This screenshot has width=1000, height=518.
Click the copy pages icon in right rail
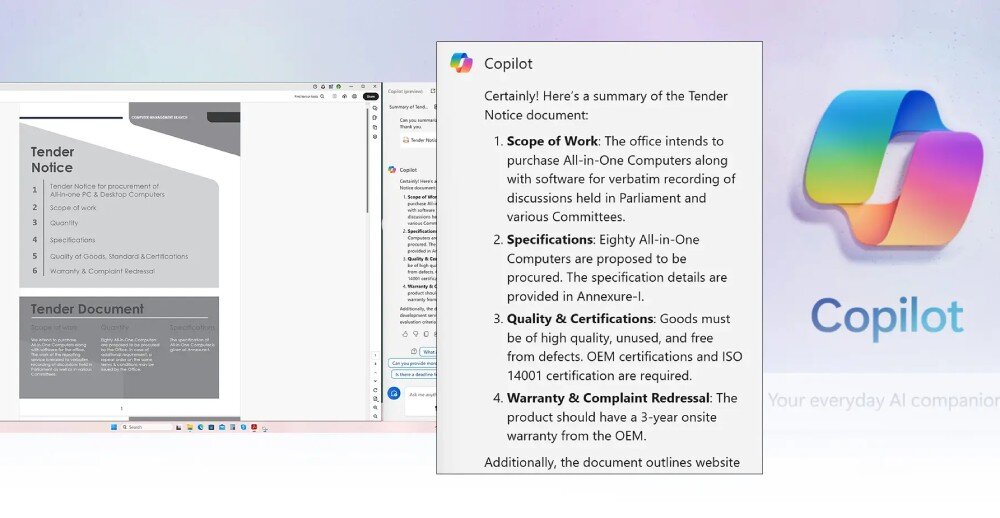(374, 127)
